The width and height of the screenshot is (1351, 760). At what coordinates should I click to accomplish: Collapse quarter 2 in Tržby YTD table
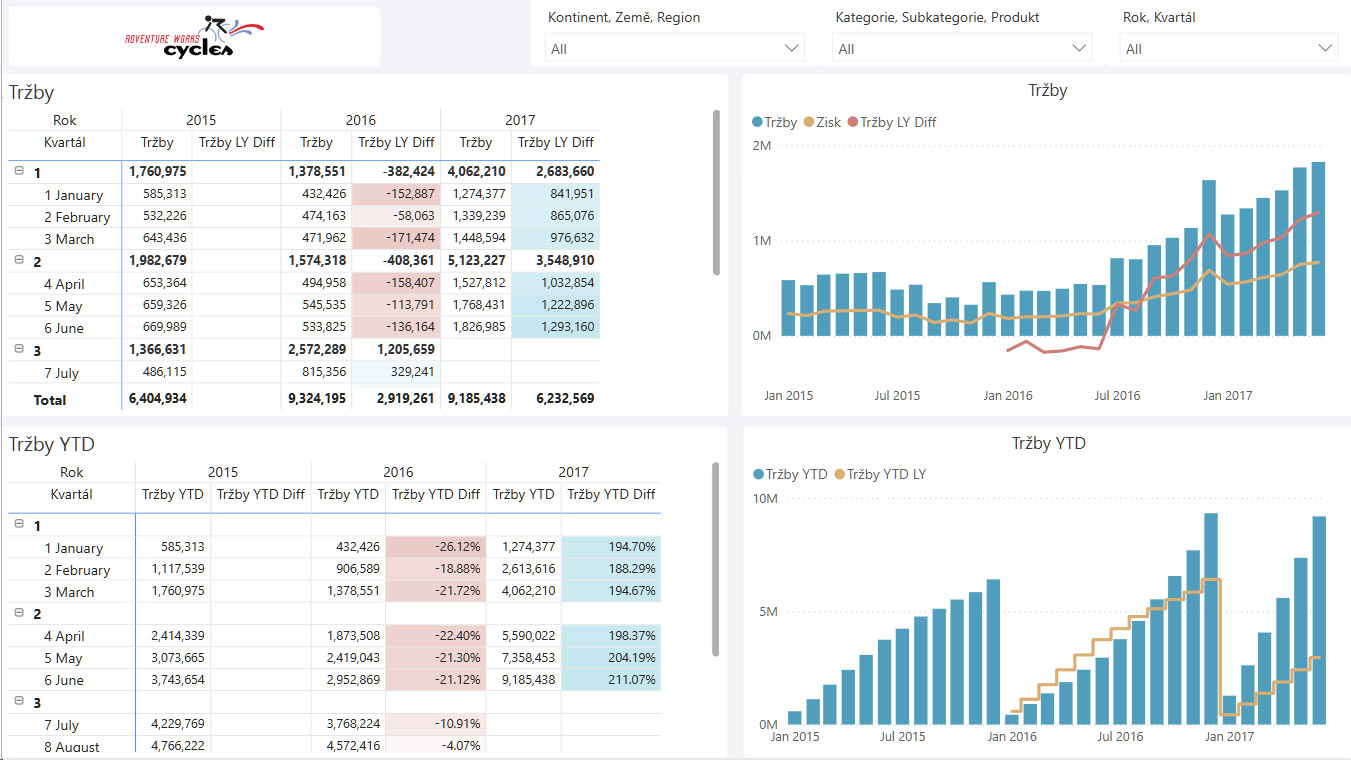[19, 612]
